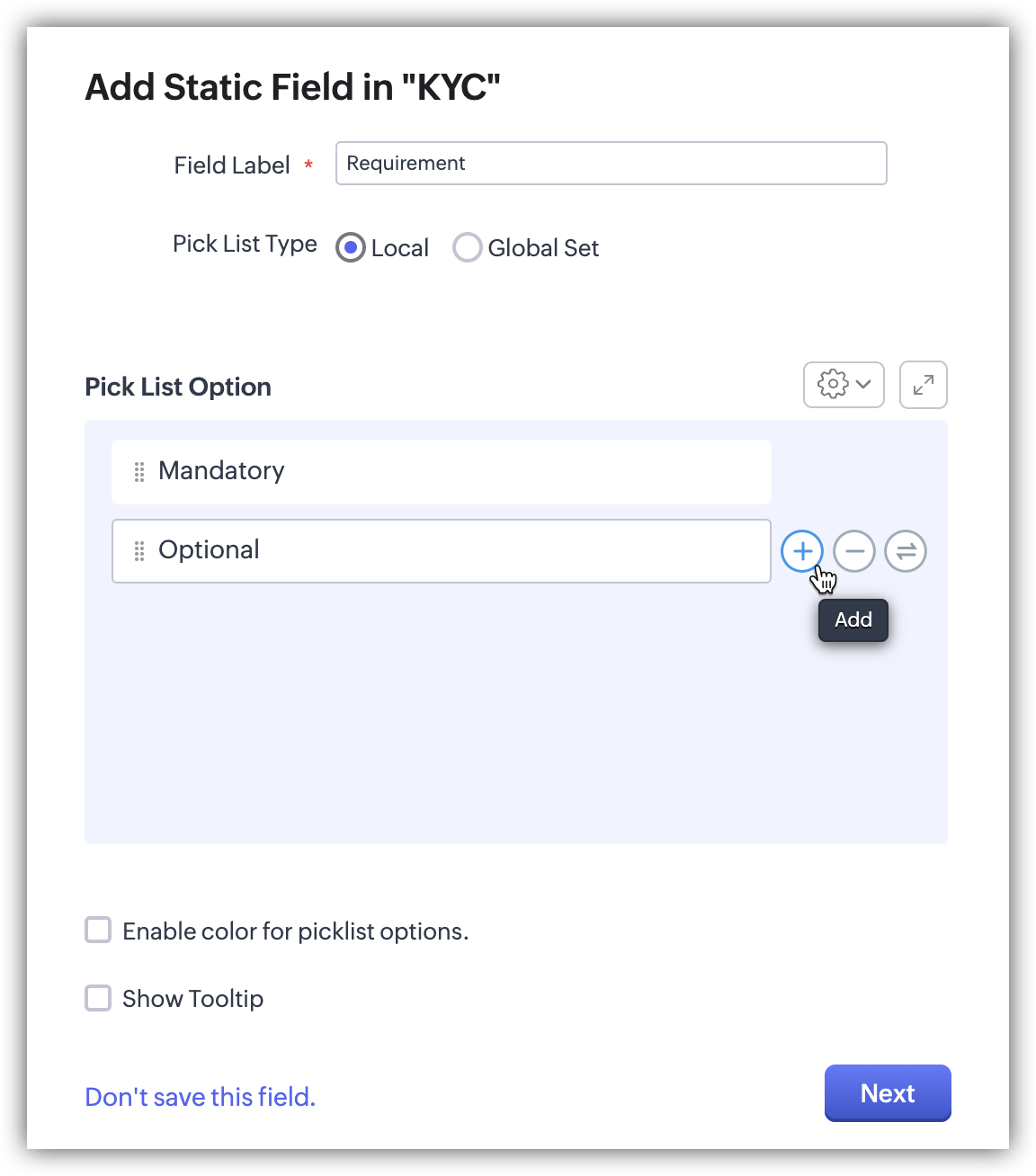The image size is (1036, 1176).
Task: Click the Field Label text box
Action: tap(612, 164)
